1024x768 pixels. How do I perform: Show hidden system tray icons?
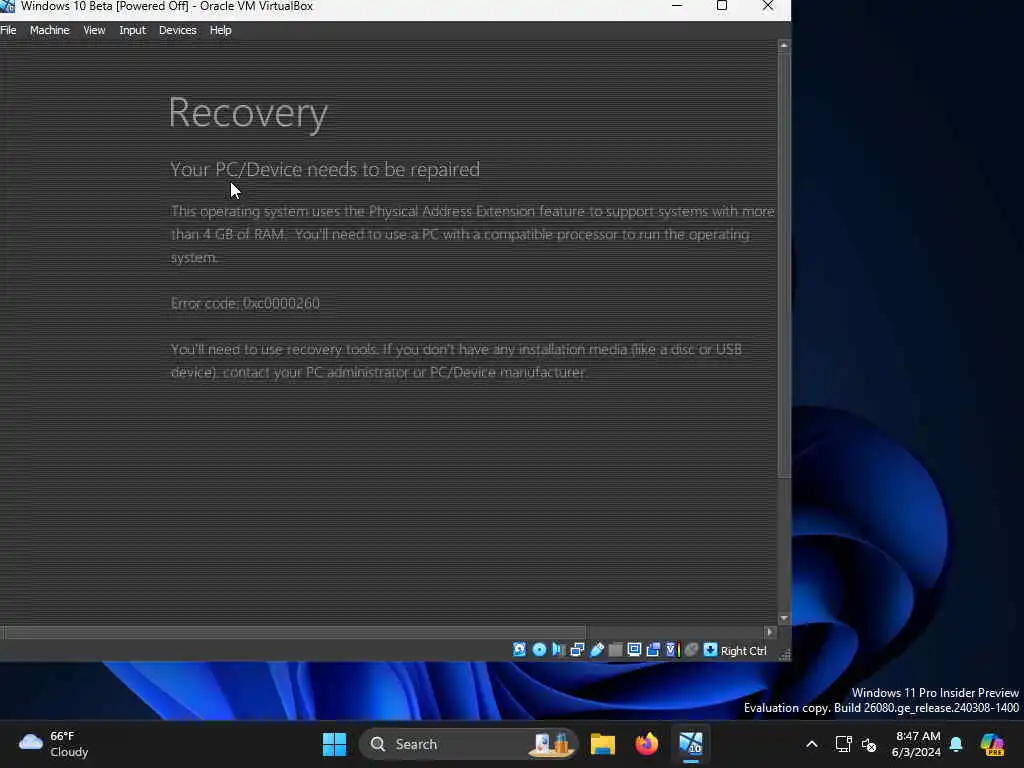point(812,744)
